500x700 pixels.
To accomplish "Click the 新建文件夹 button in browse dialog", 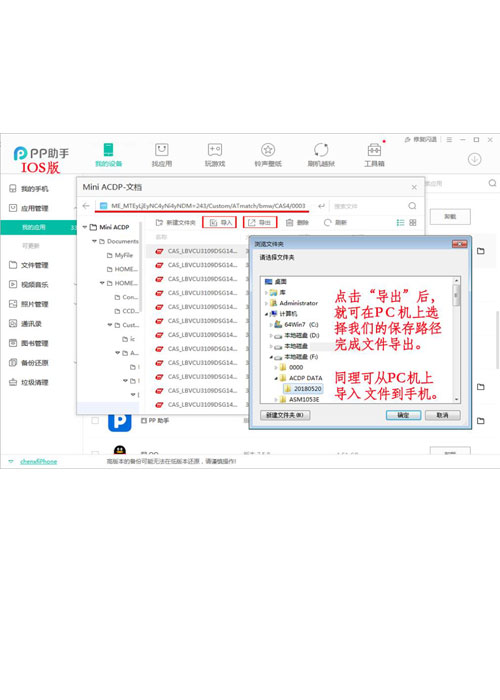I will 285,415.
